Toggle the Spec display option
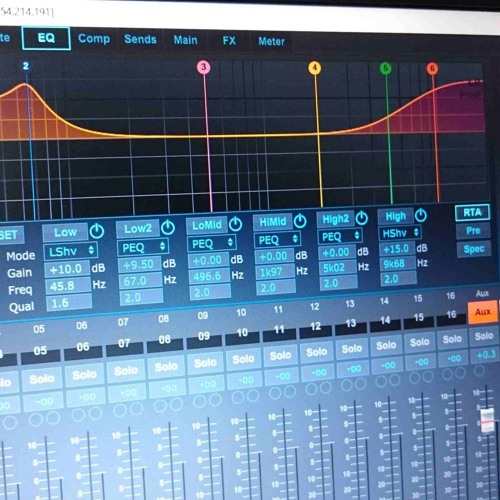 click(x=474, y=249)
